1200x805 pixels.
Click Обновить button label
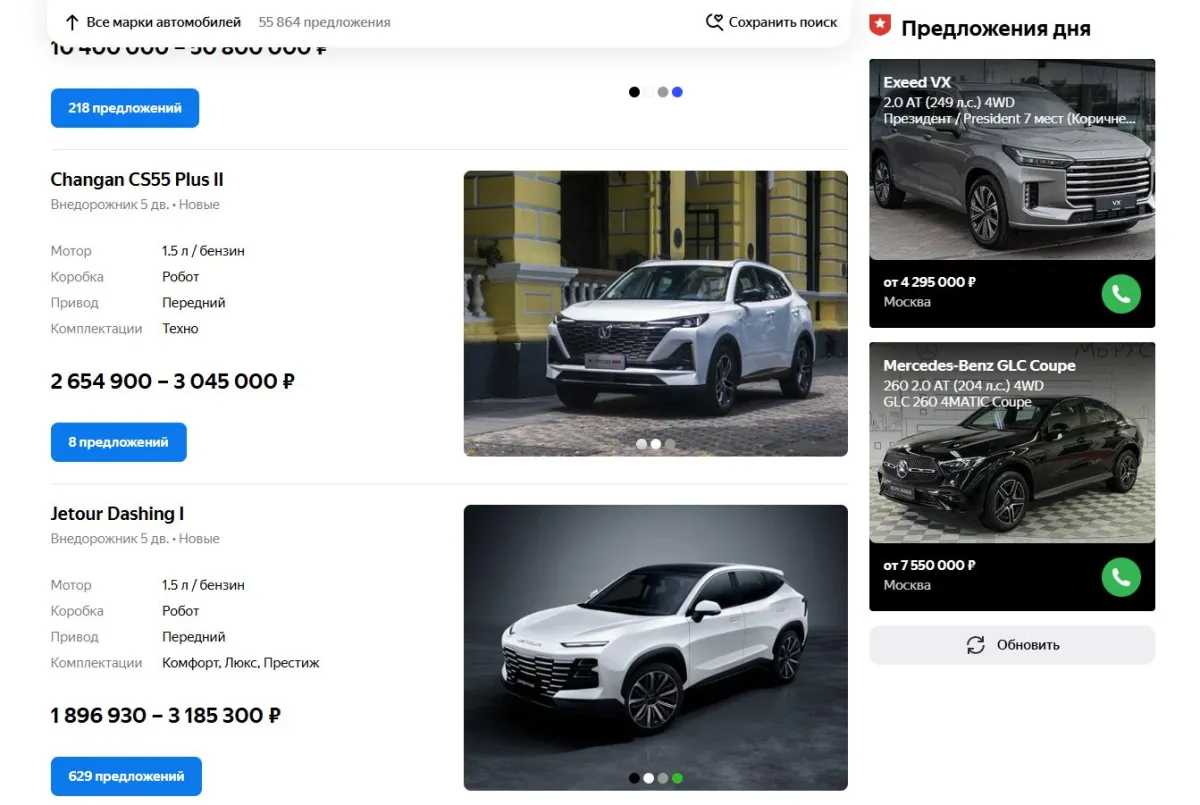tap(1028, 645)
